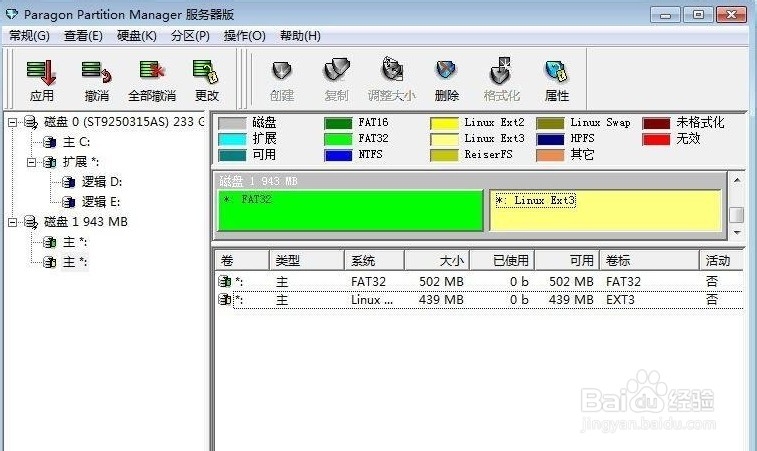Click the 系统 column header
The height and width of the screenshot is (451, 757).
pos(375,261)
